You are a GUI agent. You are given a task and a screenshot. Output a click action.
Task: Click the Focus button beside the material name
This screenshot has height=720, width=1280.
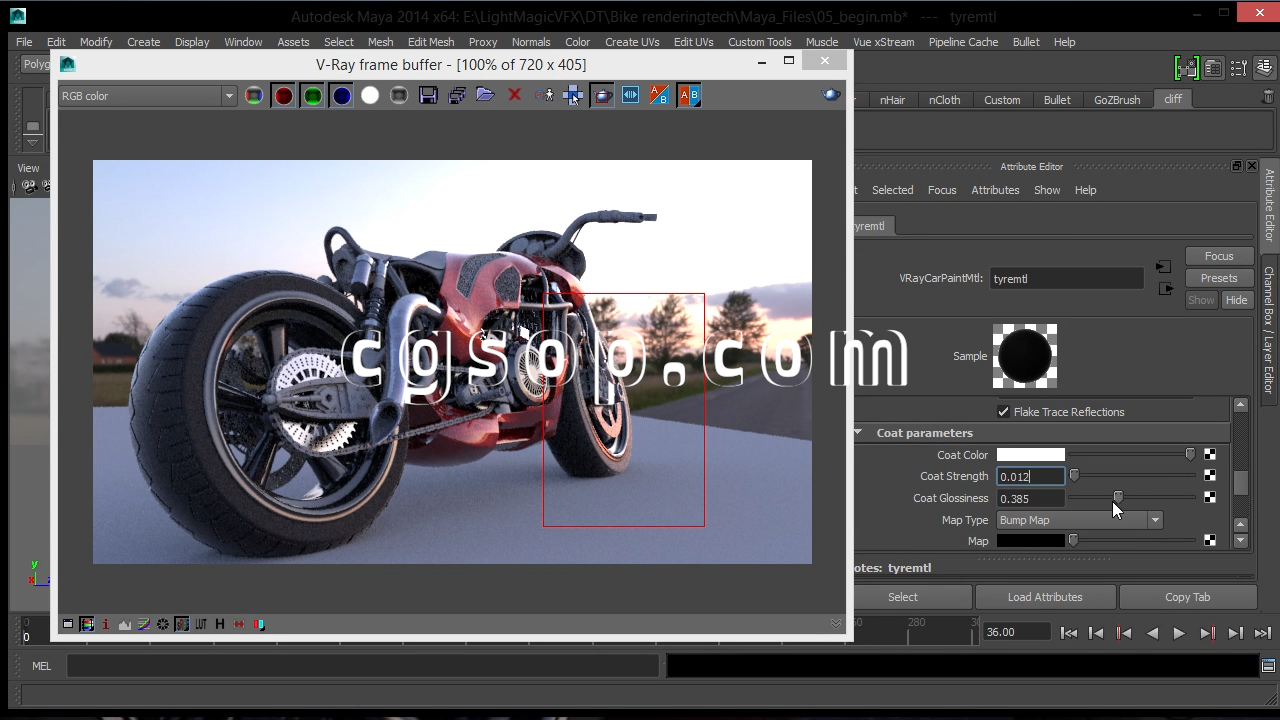(1219, 256)
